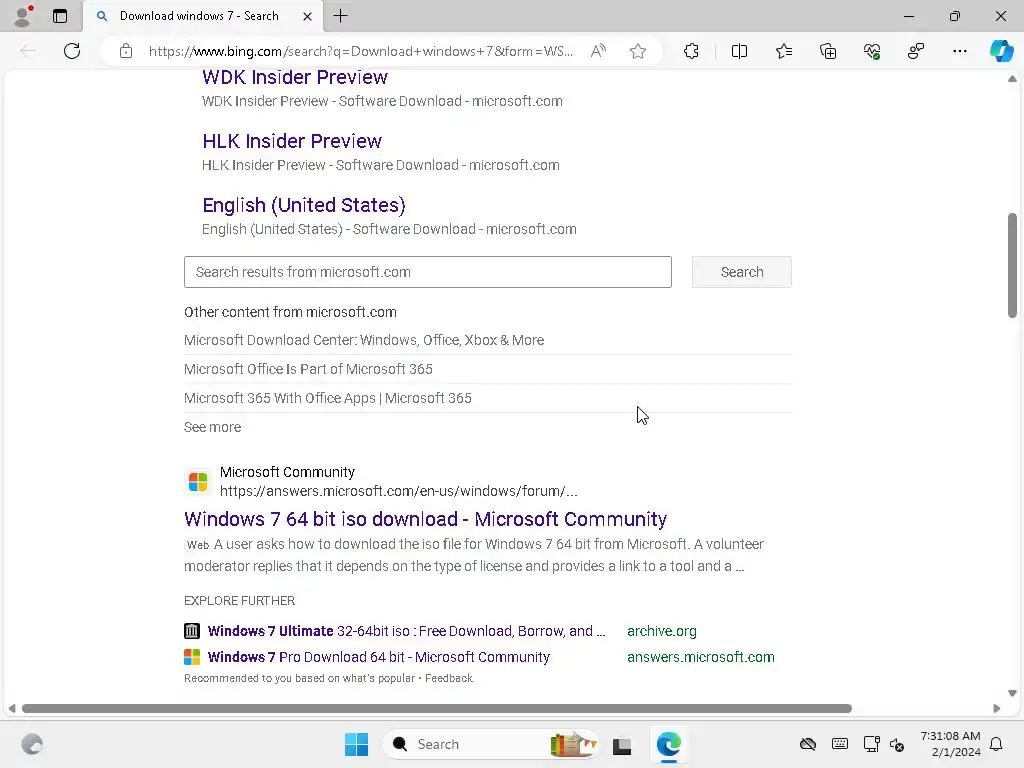Open Microsoft 365 With Office Apps link

[328, 398]
